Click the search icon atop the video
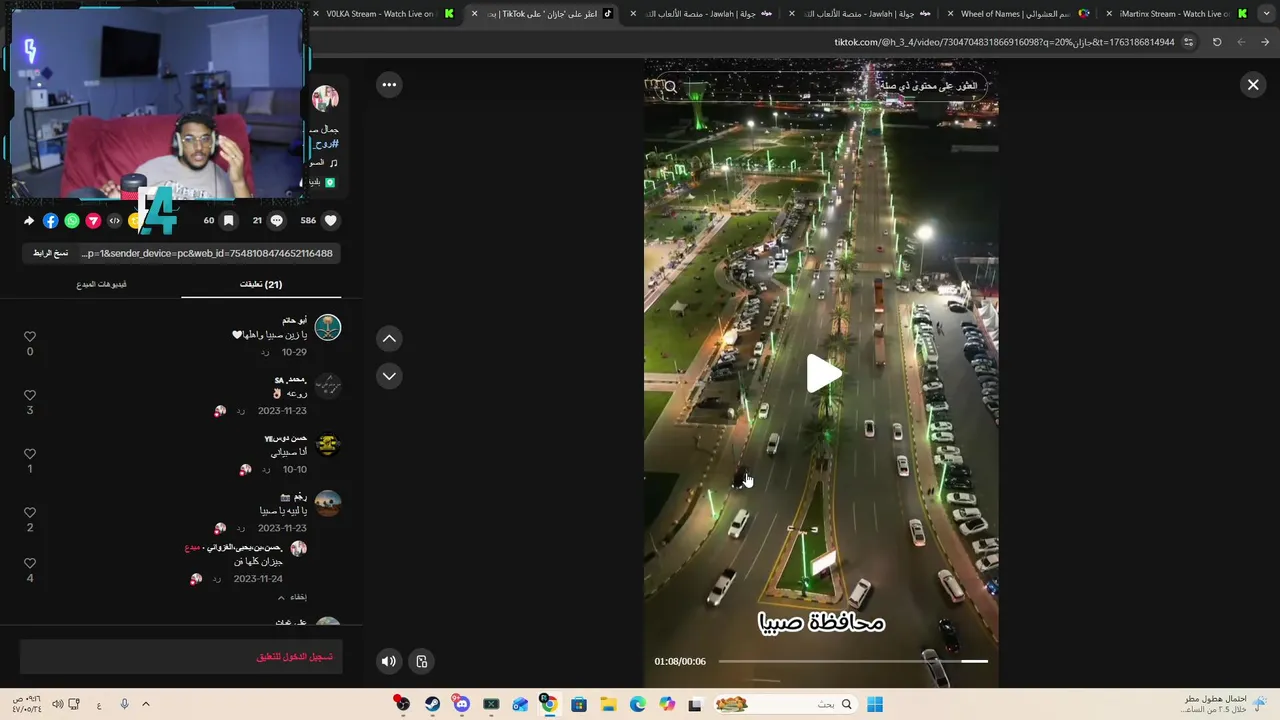The height and width of the screenshot is (720, 1280). click(671, 87)
